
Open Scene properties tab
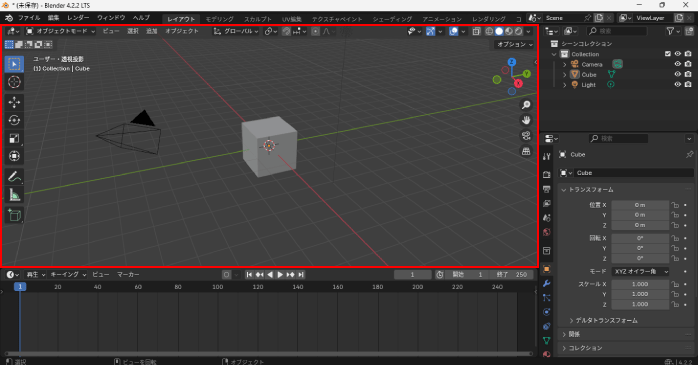[x=547, y=218]
